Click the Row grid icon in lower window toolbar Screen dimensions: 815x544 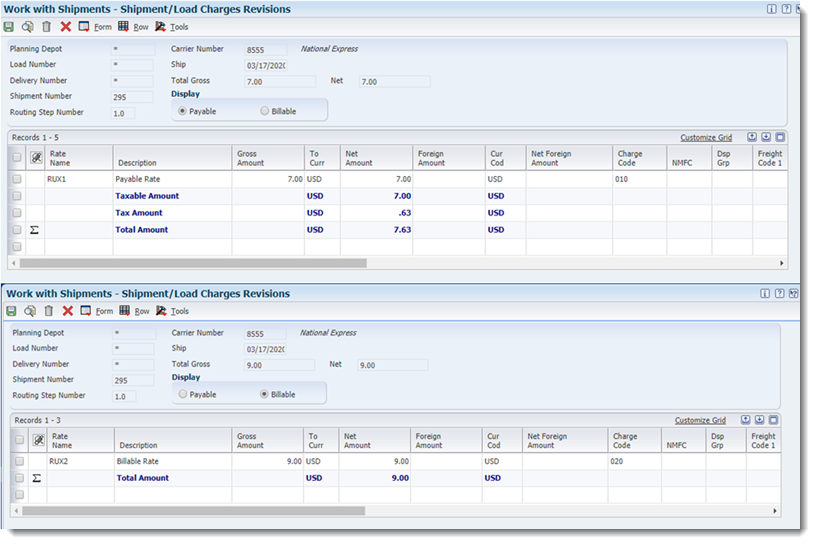(x=125, y=311)
